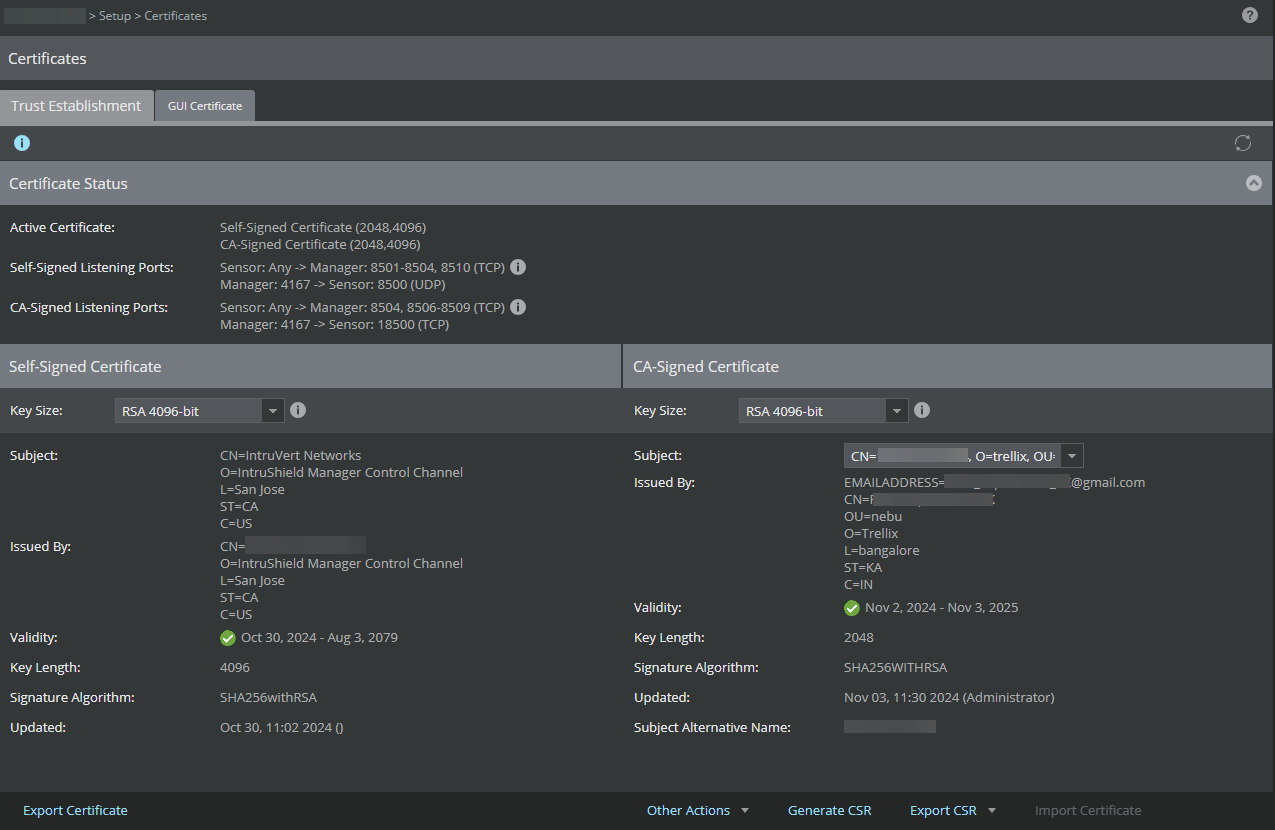Show info for CA-Signed Listening Ports
1275x830 pixels.
tap(518, 307)
